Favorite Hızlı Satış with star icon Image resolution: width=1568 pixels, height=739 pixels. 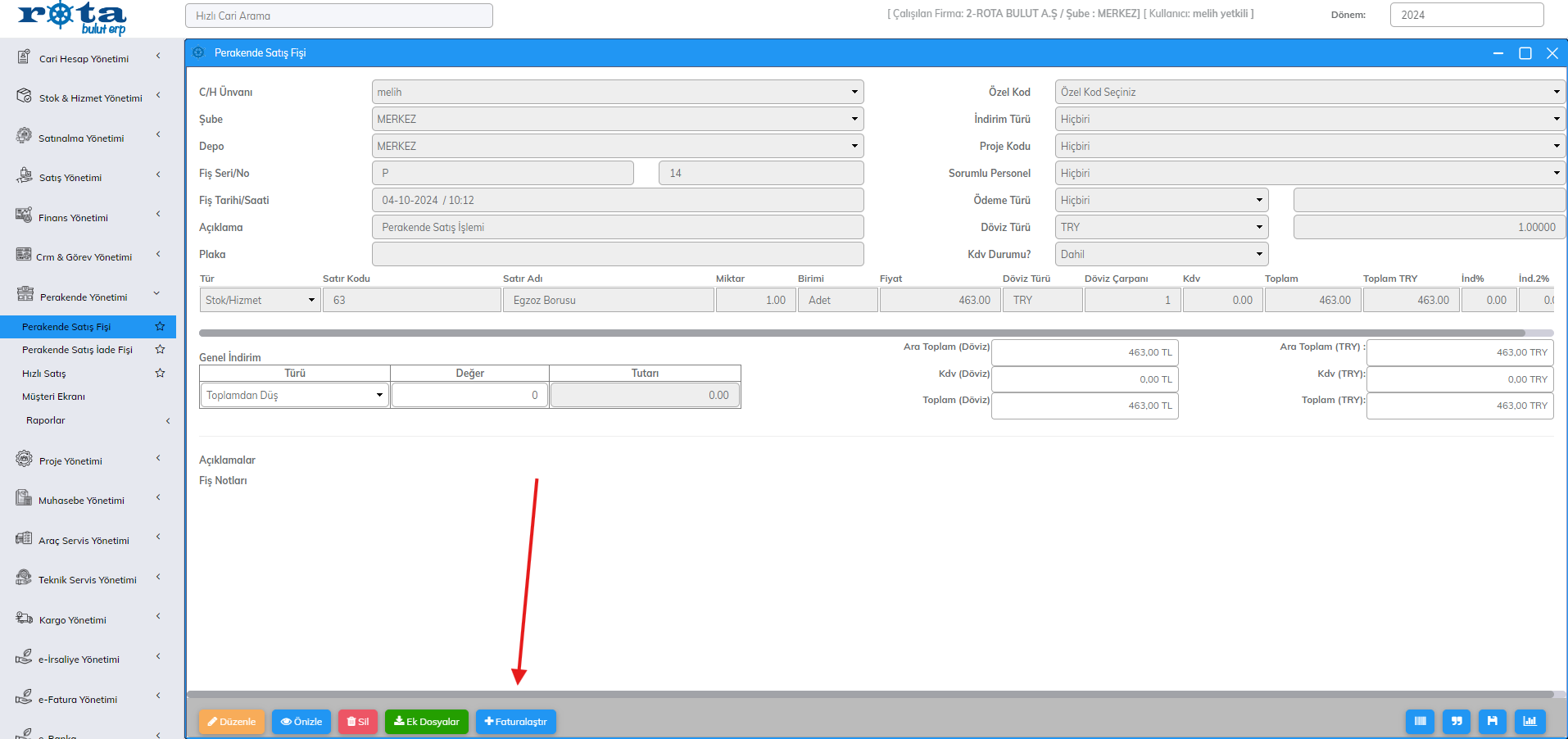[x=160, y=373]
